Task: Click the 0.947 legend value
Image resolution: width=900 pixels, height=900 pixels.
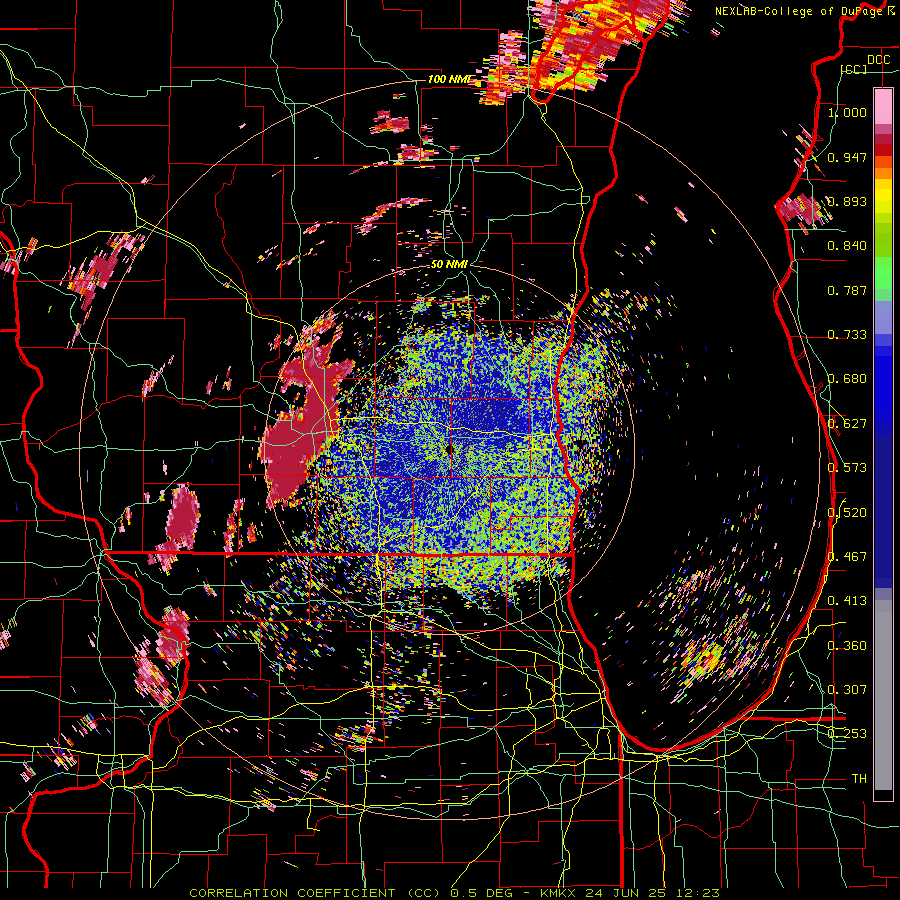Action: (847, 157)
